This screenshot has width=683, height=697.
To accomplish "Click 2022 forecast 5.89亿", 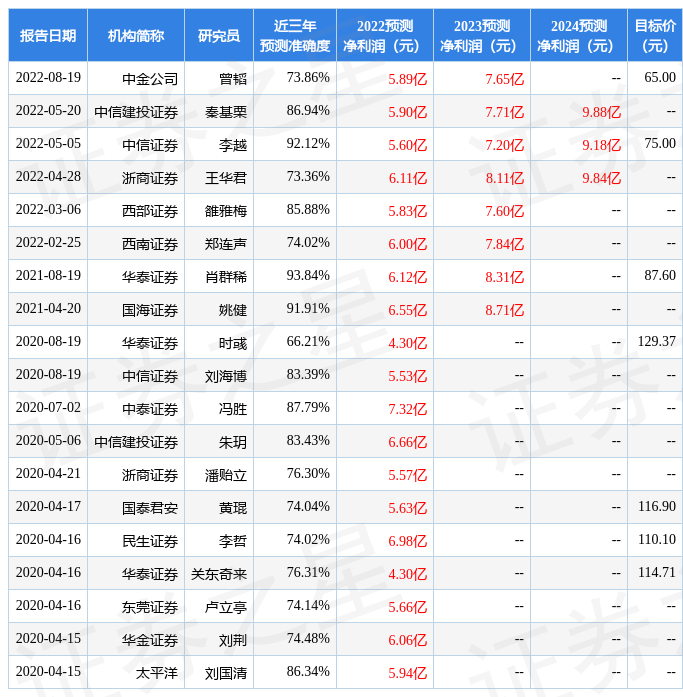I will pyautogui.click(x=407, y=79).
